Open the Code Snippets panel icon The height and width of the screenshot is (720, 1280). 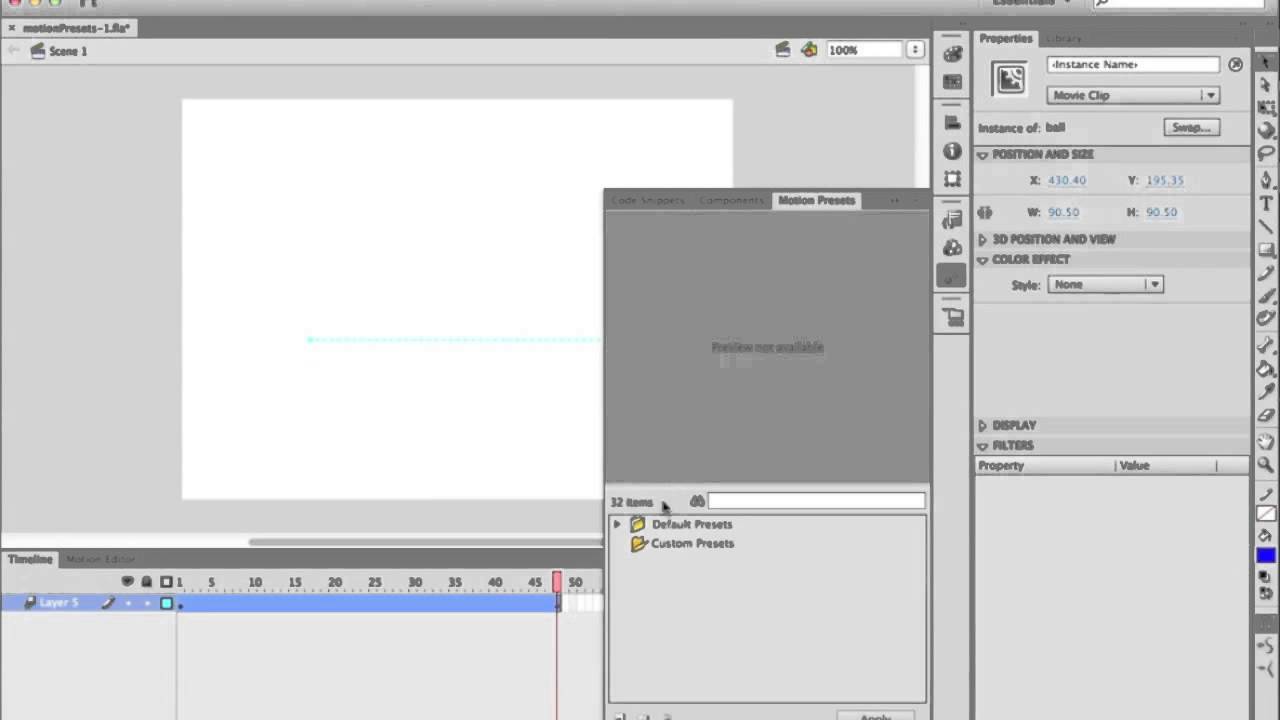tap(952, 220)
